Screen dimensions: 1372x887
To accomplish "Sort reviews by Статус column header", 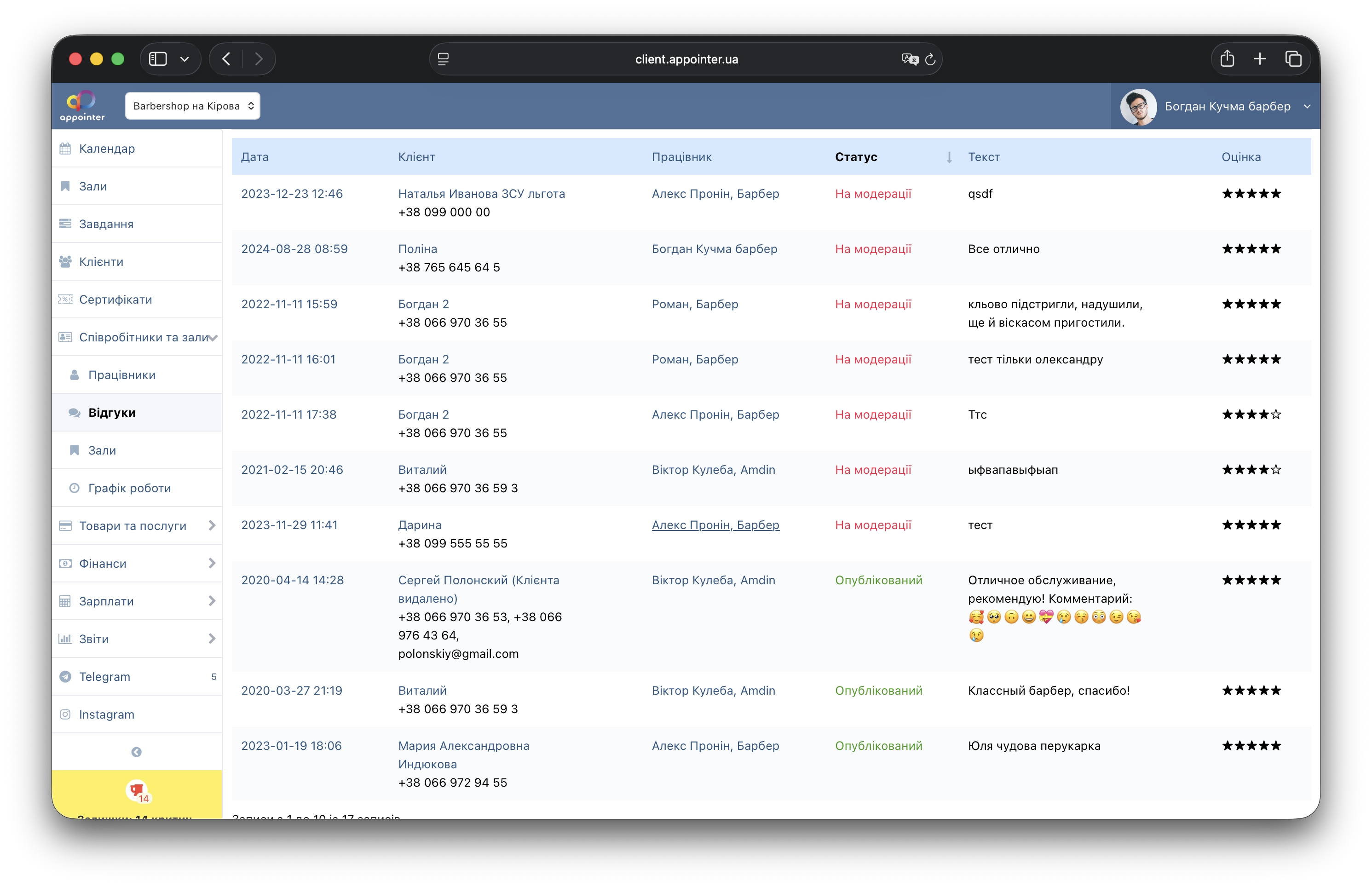I will tap(856, 157).
